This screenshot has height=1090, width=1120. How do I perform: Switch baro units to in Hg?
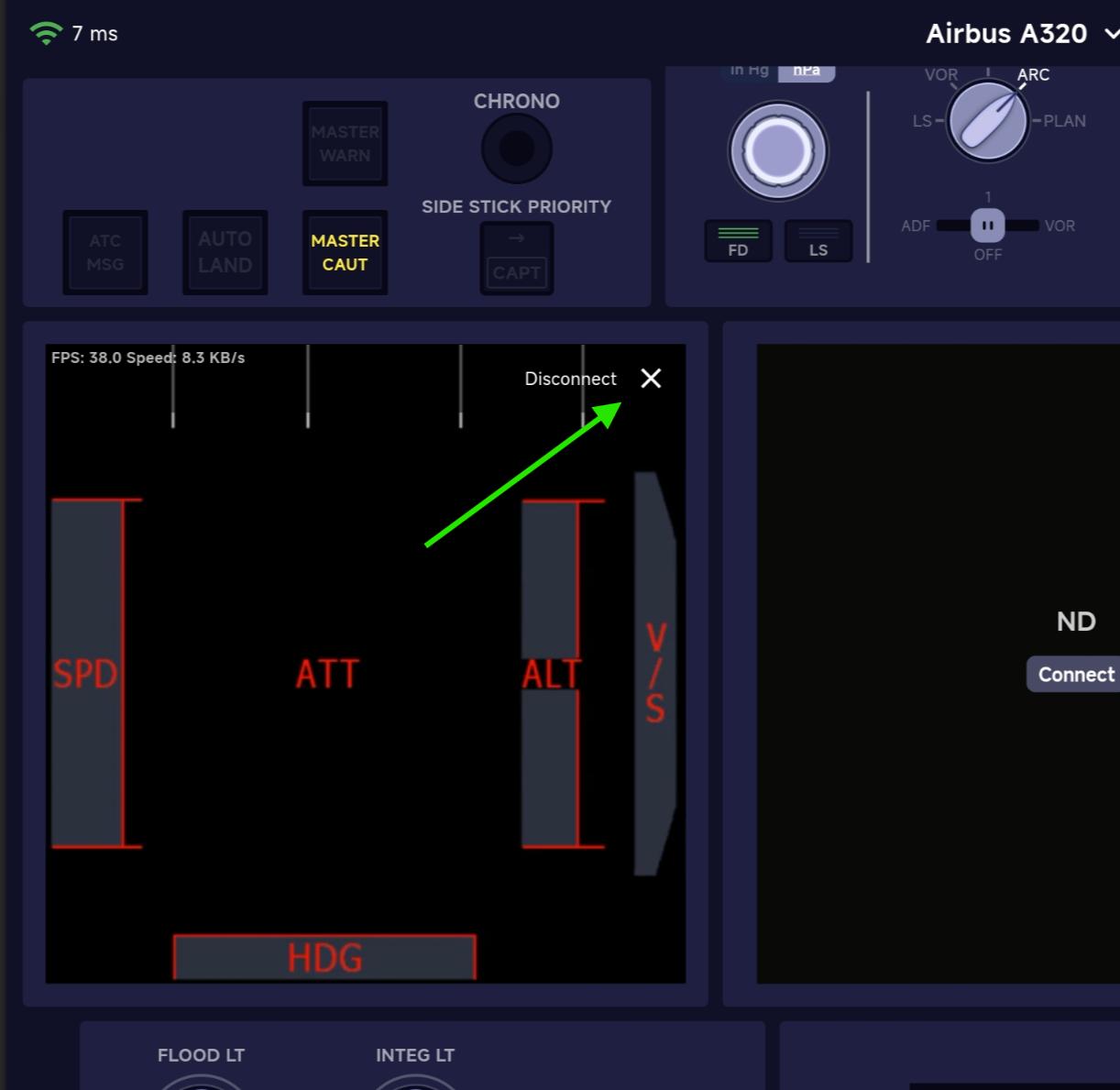coord(749,72)
